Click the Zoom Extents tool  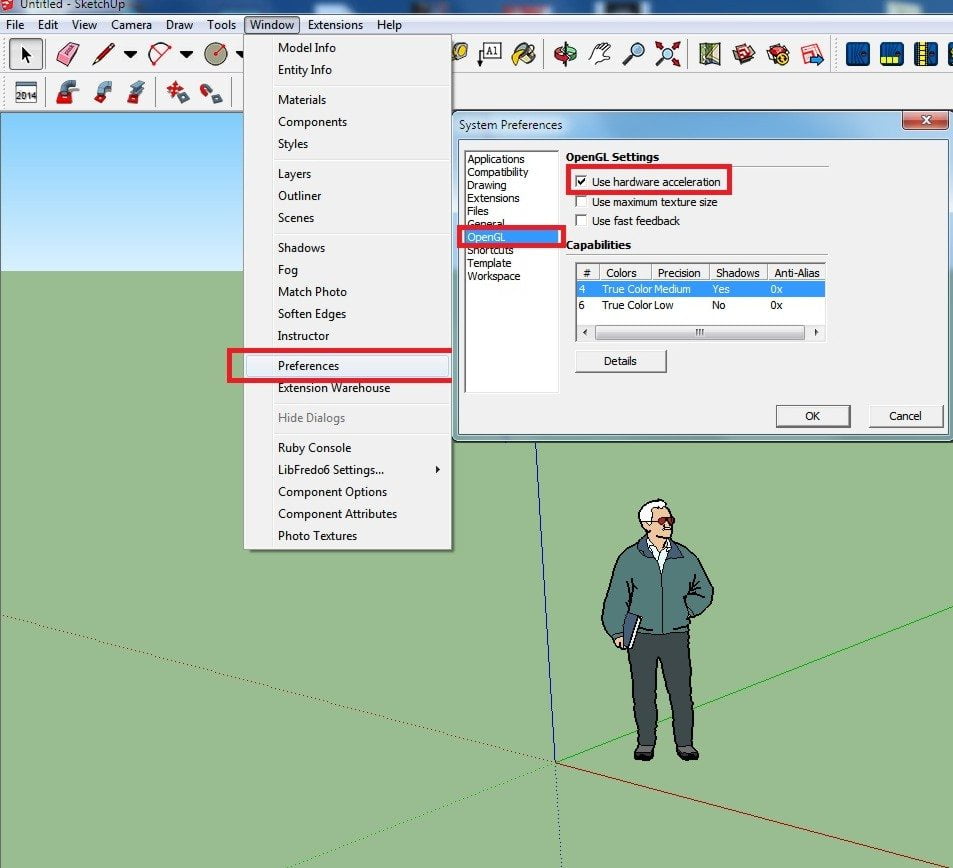667,54
